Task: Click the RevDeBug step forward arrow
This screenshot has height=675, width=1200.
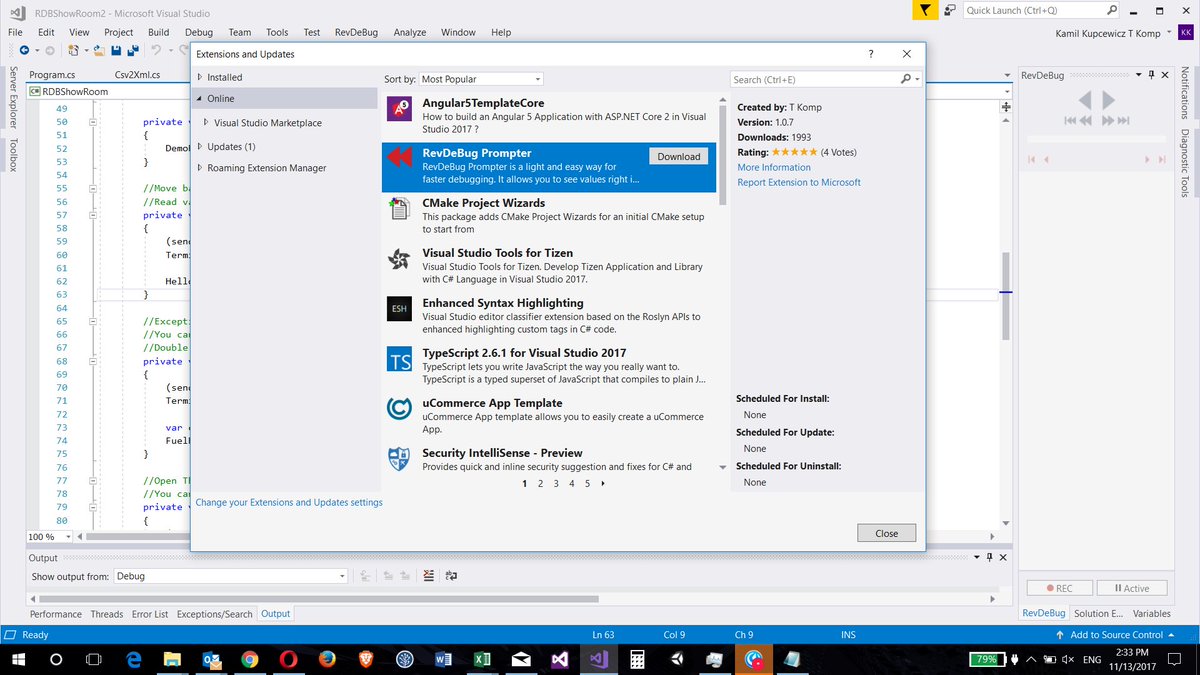Action: coord(1108,100)
